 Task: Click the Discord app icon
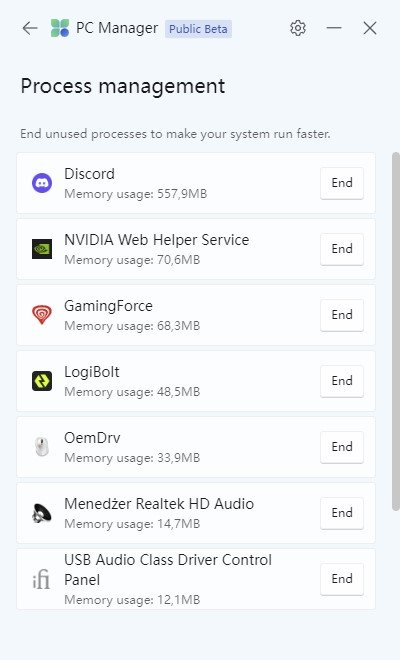point(42,183)
